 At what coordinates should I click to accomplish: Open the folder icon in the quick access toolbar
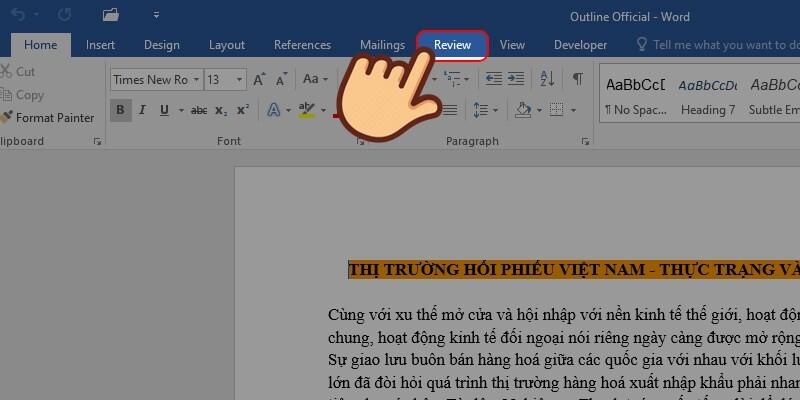click(x=111, y=15)
